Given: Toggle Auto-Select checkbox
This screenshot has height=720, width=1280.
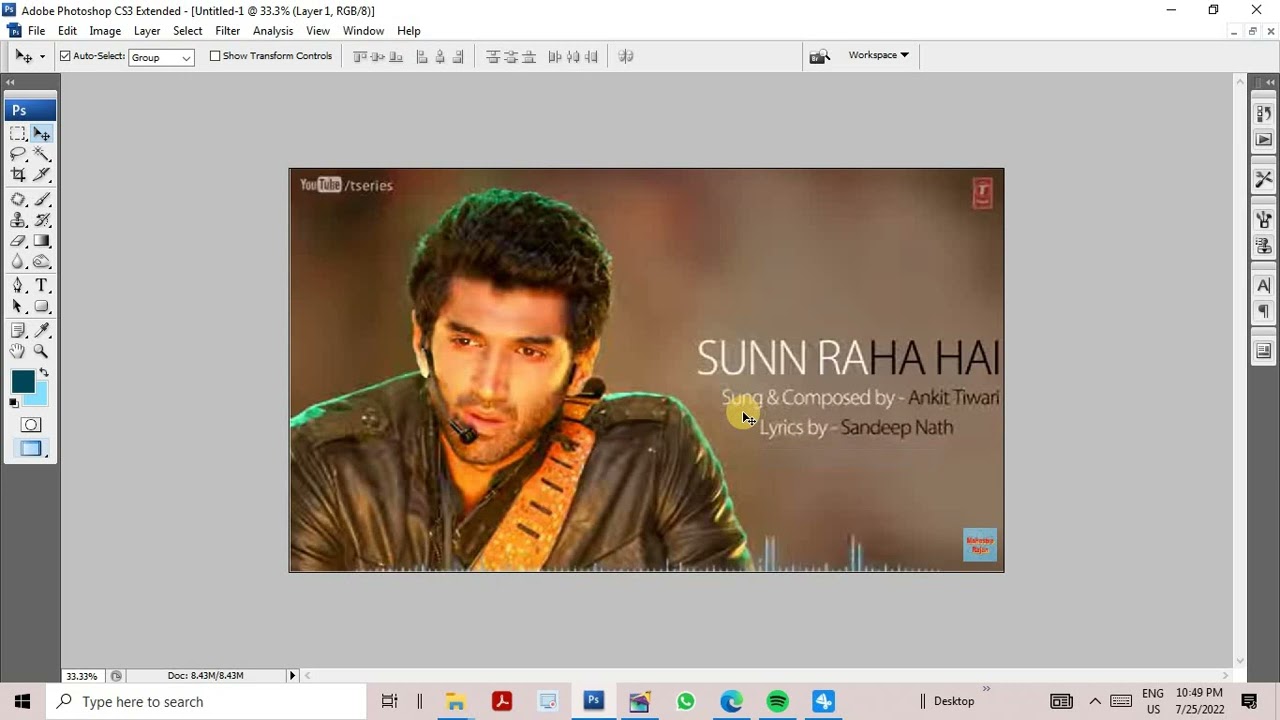Looking at the screenshot, I should [x=65, y=56].
